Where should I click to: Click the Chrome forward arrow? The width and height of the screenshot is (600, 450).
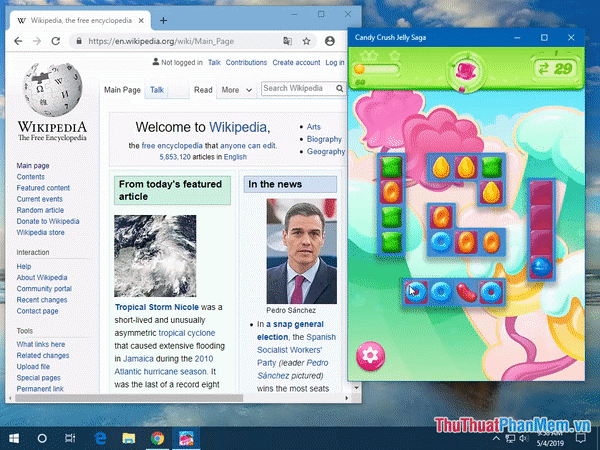click(37, 41)
